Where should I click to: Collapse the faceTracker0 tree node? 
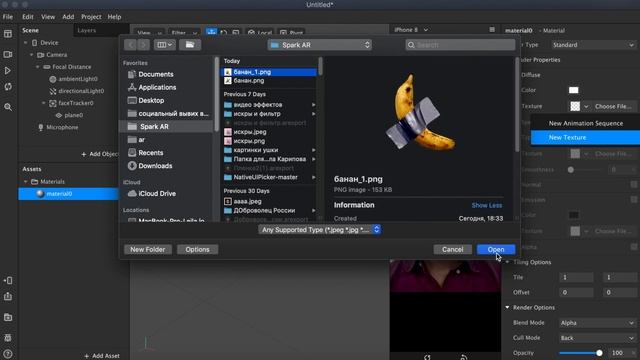(44, 103)
